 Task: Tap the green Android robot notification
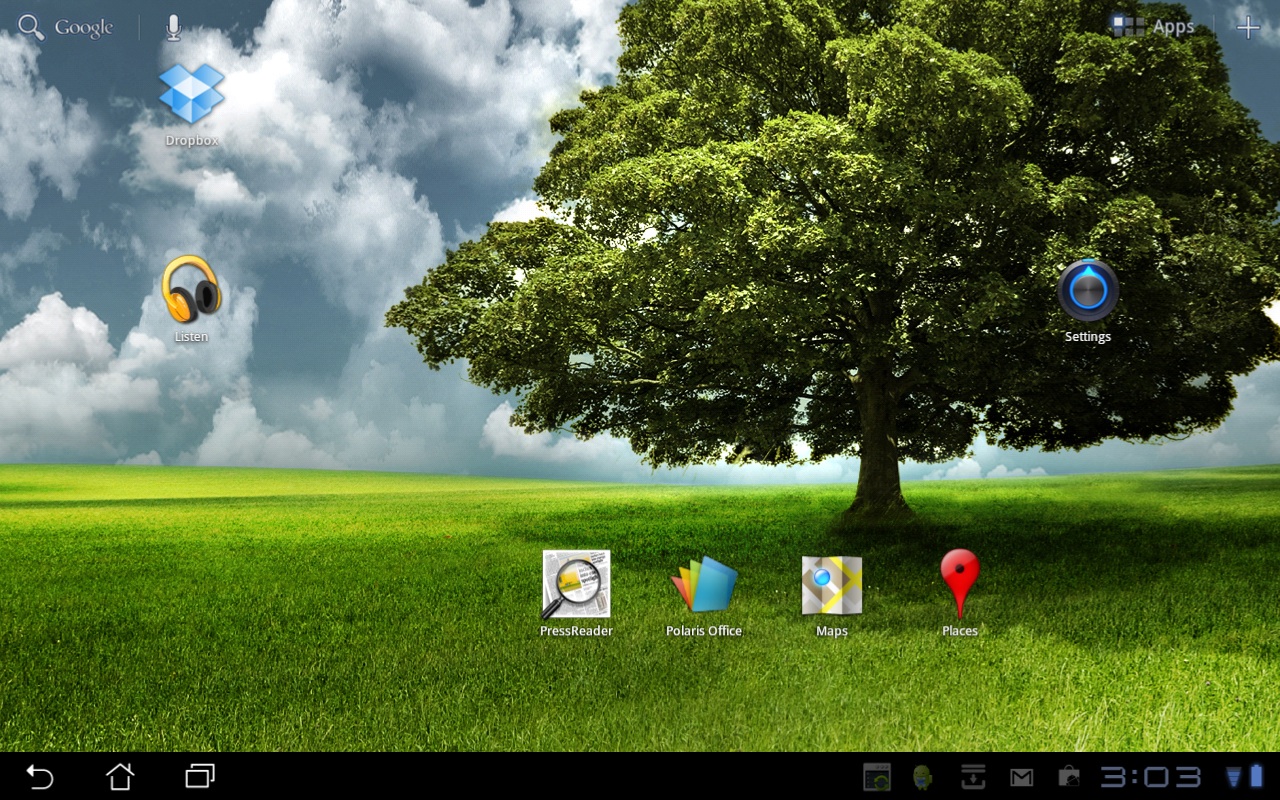tap(923, 777)
